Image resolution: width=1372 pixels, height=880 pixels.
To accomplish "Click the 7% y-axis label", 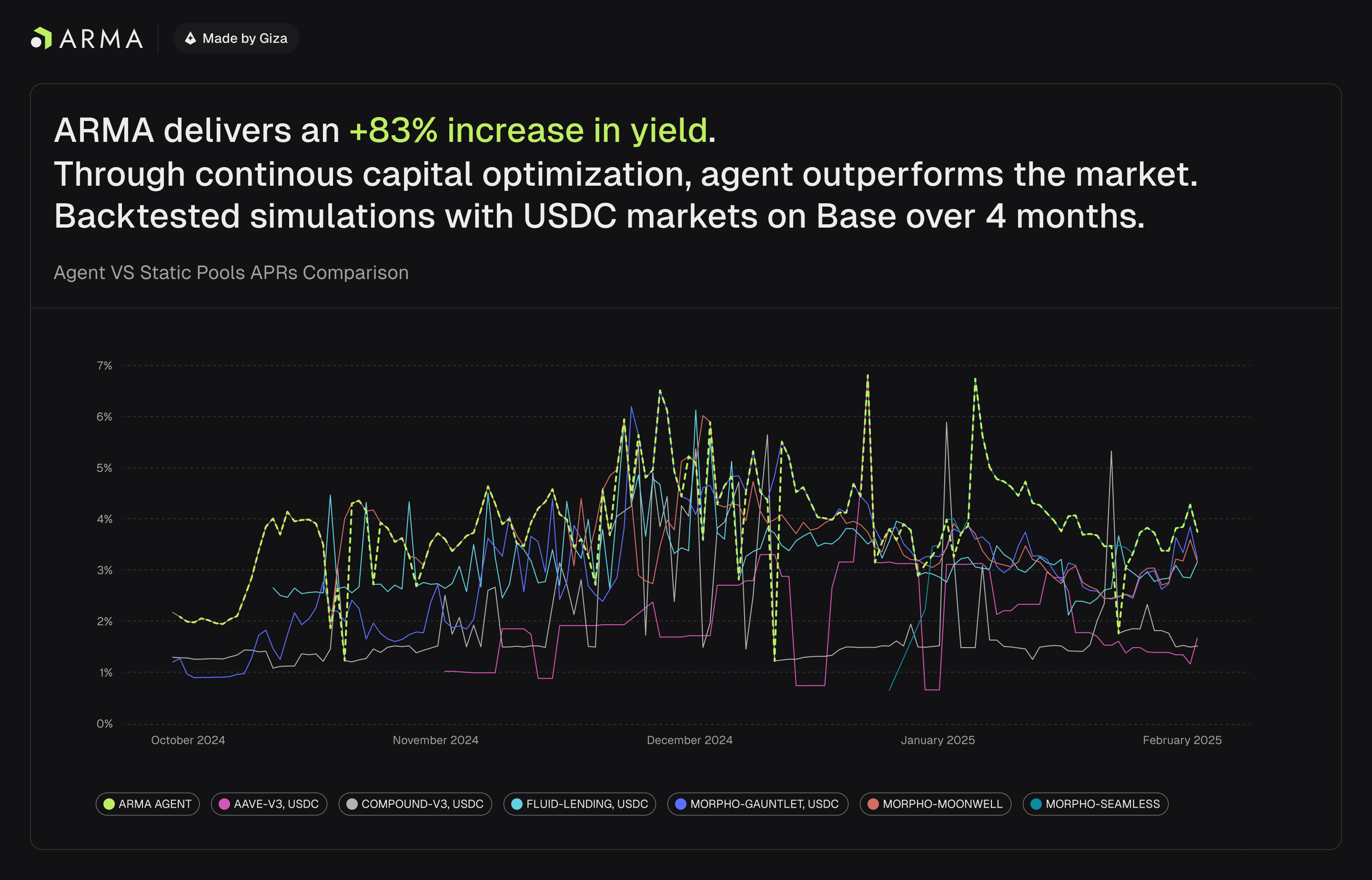I will pyautogui.click(x=104, y=366).
